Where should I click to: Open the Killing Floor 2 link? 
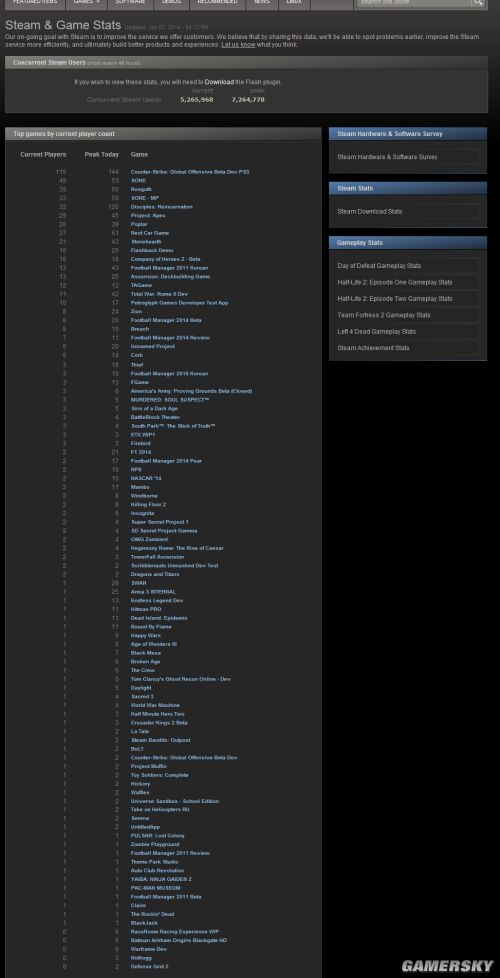click(148, 505)
